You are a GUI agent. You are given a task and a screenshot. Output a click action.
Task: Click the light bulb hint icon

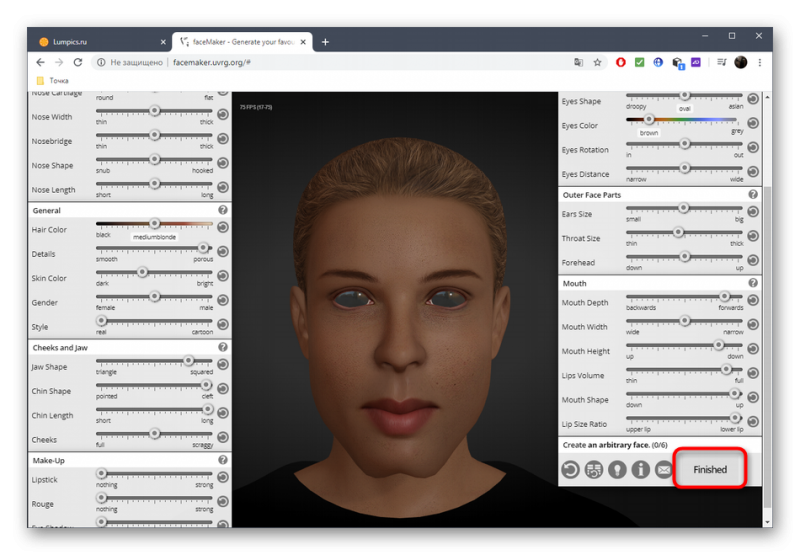(x=617, y=469)
